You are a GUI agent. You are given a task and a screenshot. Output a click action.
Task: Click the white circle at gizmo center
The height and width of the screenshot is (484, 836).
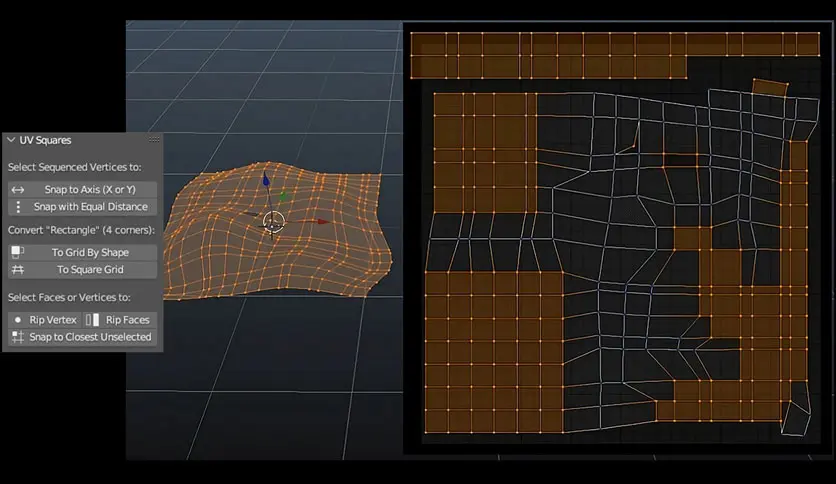tap(274, 221)
